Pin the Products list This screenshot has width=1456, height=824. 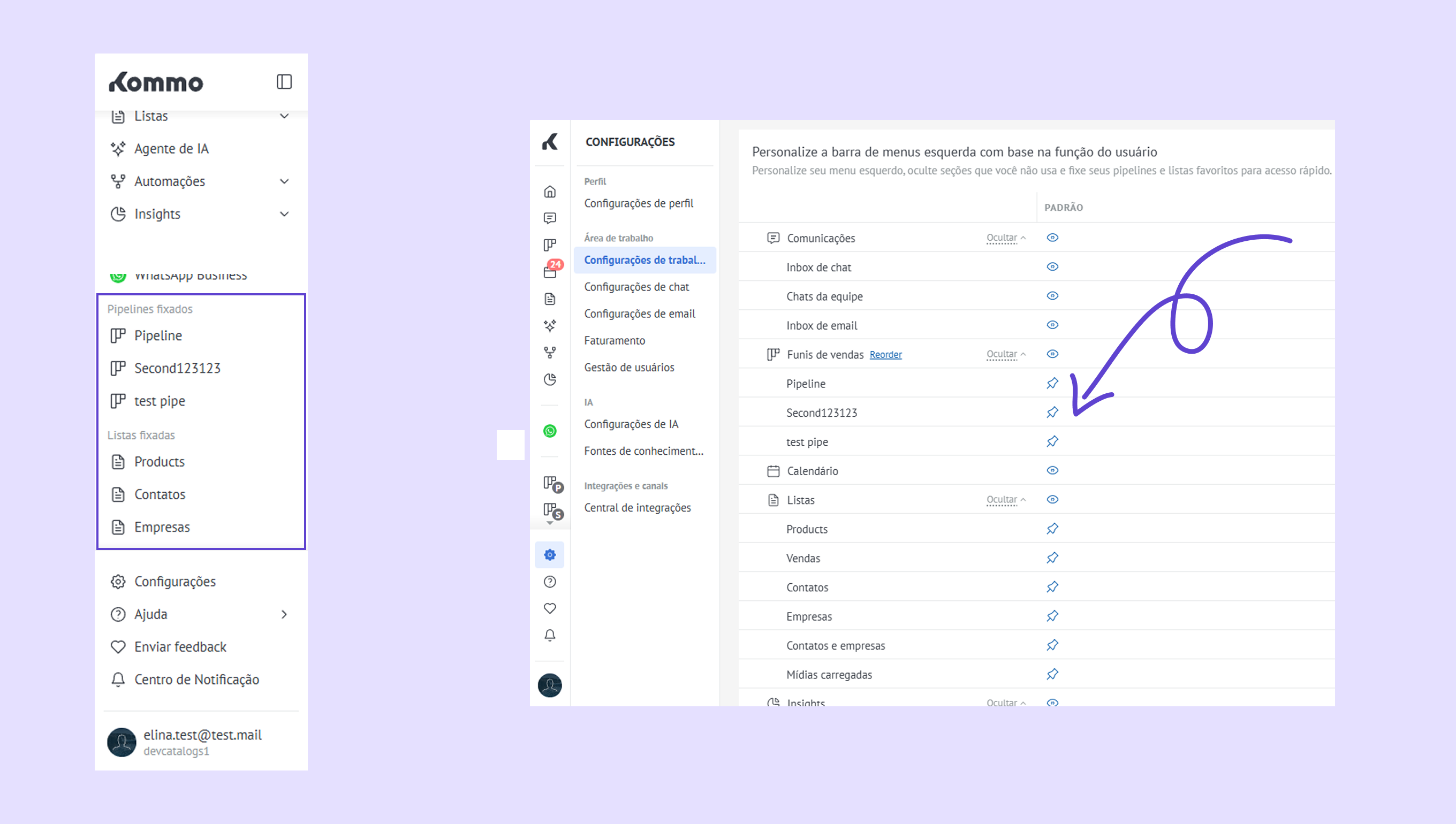[1052, 529]
